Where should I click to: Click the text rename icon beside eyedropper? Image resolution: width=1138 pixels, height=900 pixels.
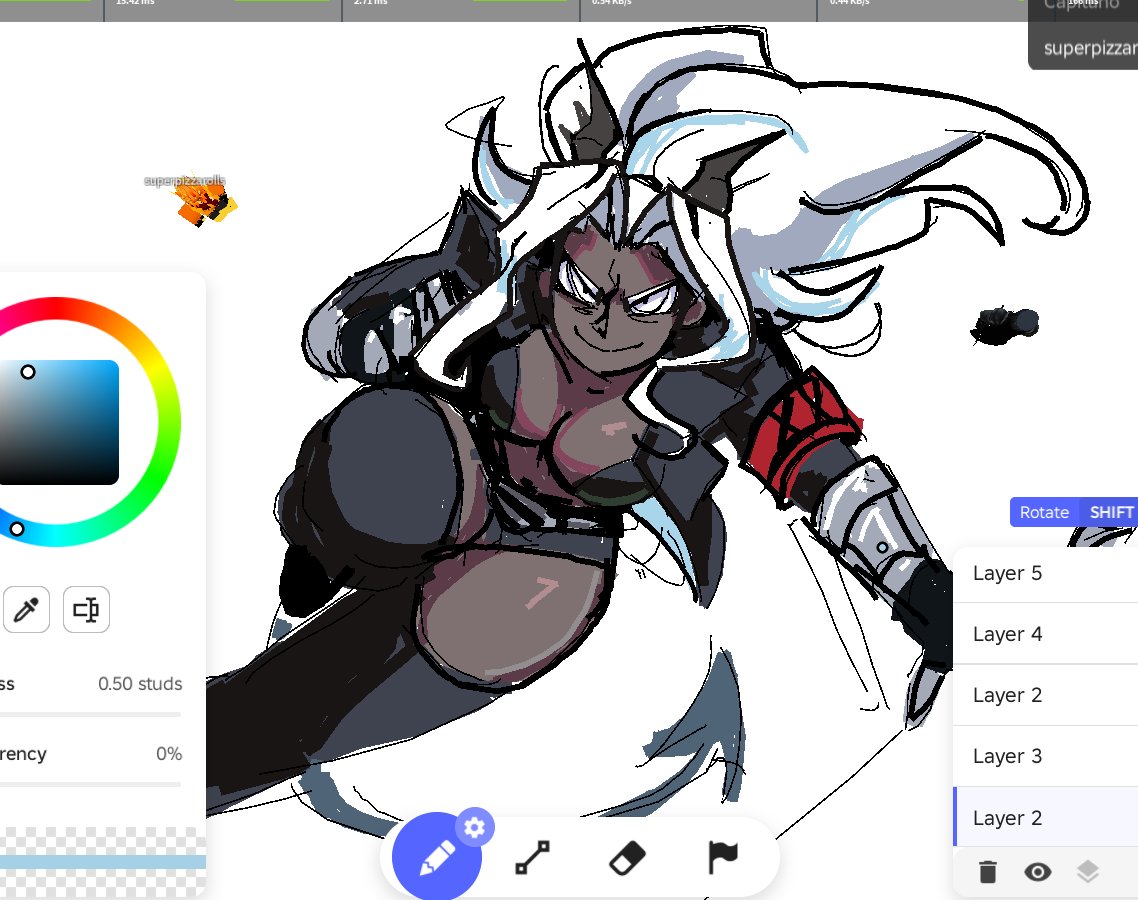[86, 610]
